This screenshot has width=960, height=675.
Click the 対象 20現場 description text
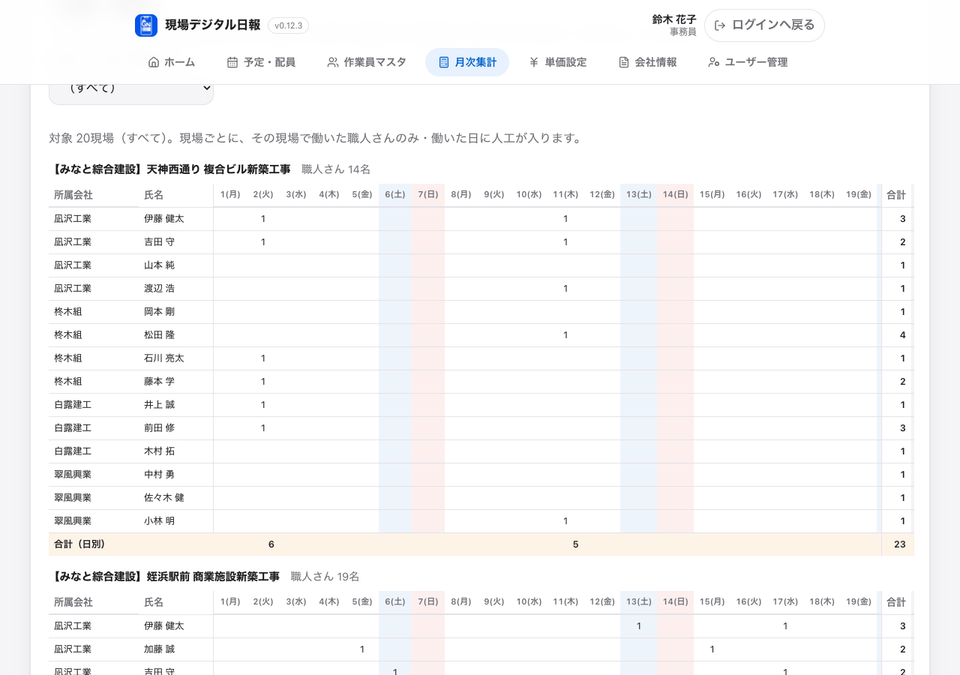tap(315, 138)
